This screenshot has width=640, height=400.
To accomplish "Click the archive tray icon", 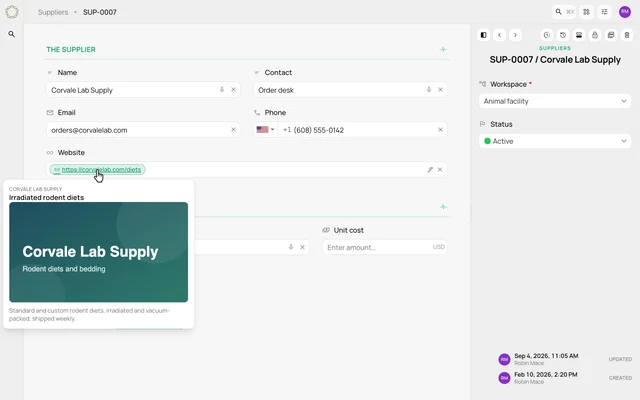I will pyautogui.click(x=579, y=35).
